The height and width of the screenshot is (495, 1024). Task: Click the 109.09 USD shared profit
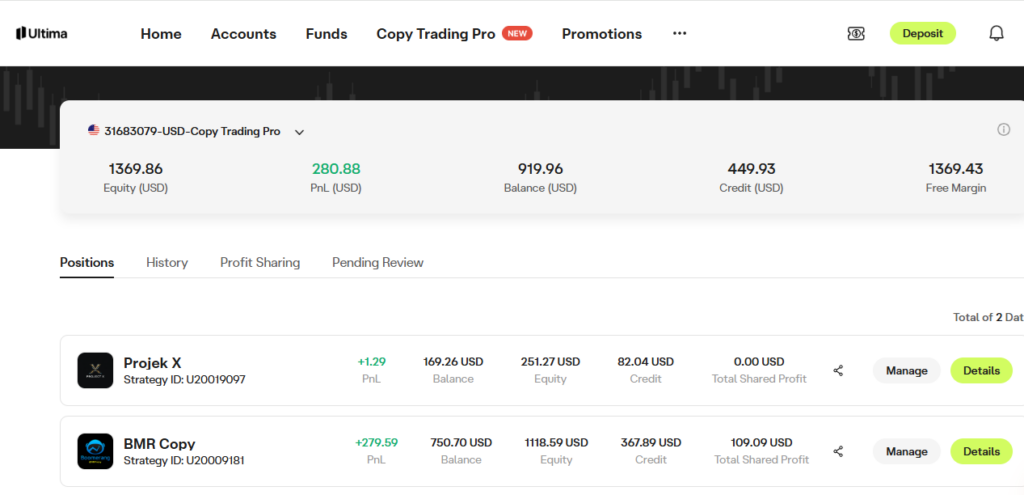pyautogui.click(x=761, y=443)
